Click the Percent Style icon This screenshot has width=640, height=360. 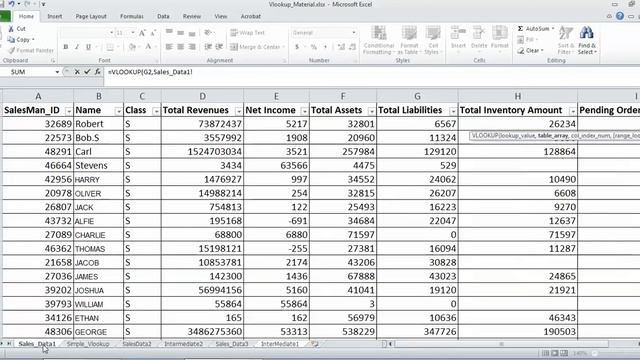(313, 47)
